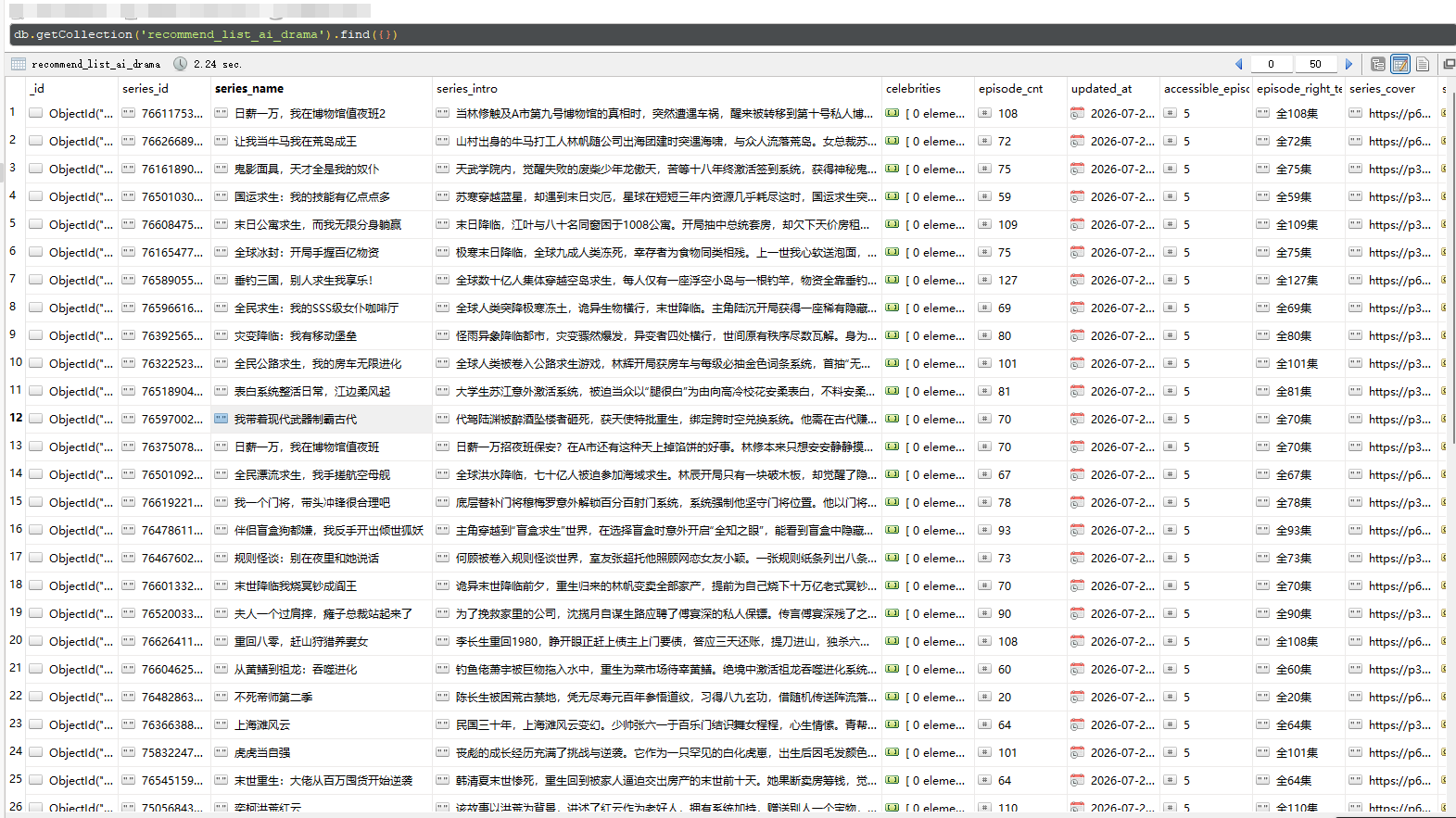Switch results to tree view mode
The image size is (1456, 818).
pos(1378,64)
